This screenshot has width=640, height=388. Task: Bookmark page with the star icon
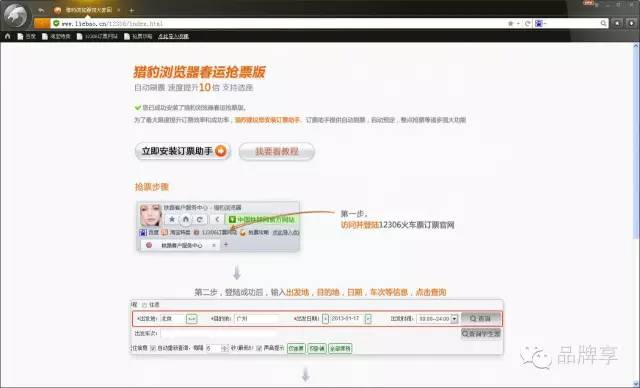click(x=510, y=24)
